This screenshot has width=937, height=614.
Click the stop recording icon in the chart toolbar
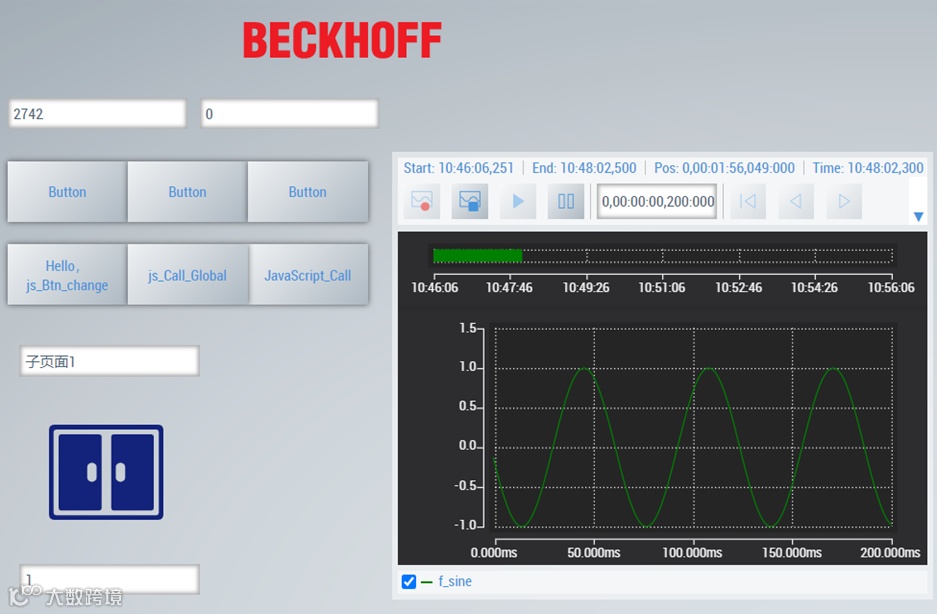tap(470, 201)
